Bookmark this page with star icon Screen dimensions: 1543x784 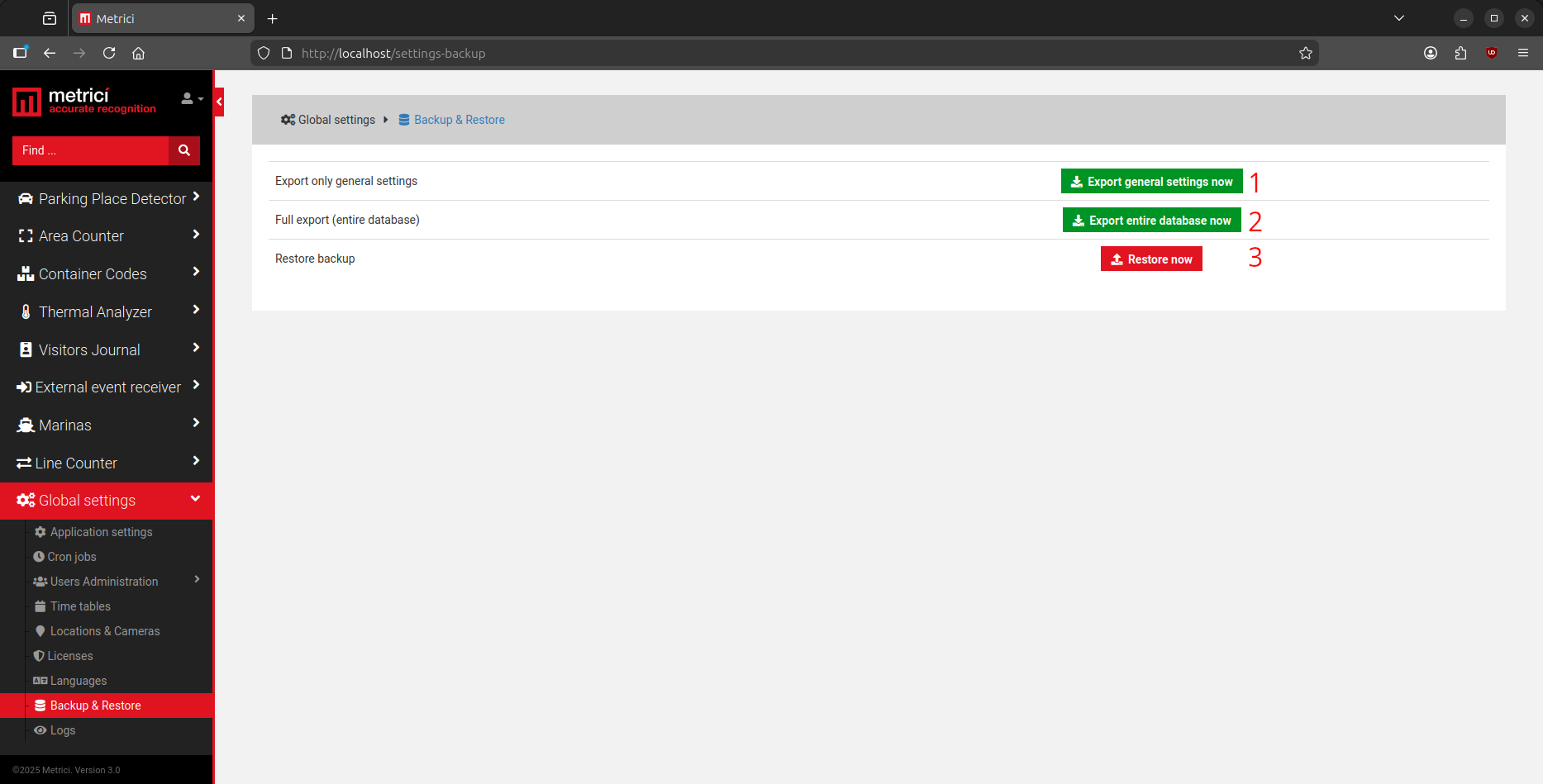(1306, 53)
